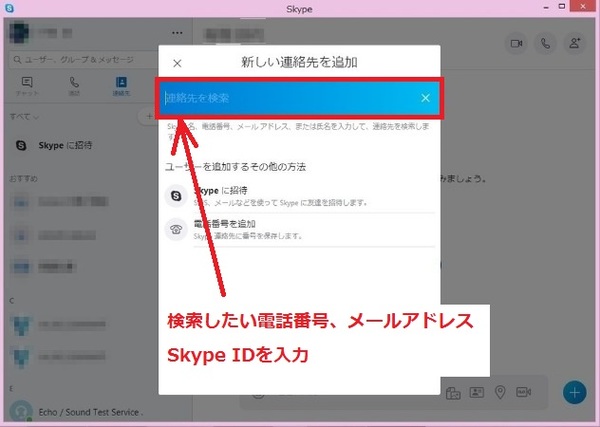Image resolution: width=600 pixels, height=427 pixels.
Task: Expand the すべて filter dropdown
Action: (24, 117)
